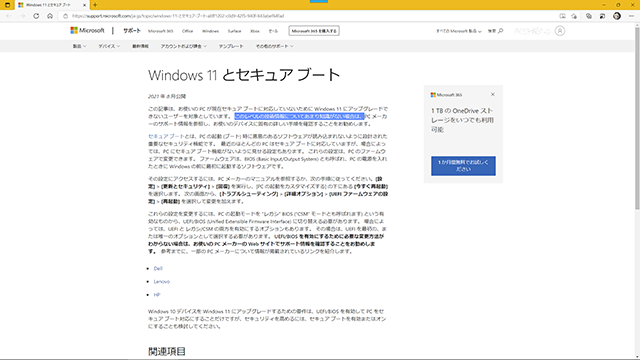Open the browser profile avatar
Image resolution: width=640 pixels, height=360 pixels.
(x=617, y=16)
